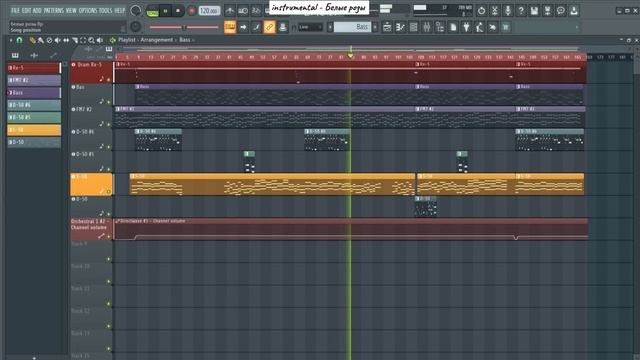The width and height of the screenshot is (640, 360).
Task: Select the playlist Slice tool
Action: [75, 40]
